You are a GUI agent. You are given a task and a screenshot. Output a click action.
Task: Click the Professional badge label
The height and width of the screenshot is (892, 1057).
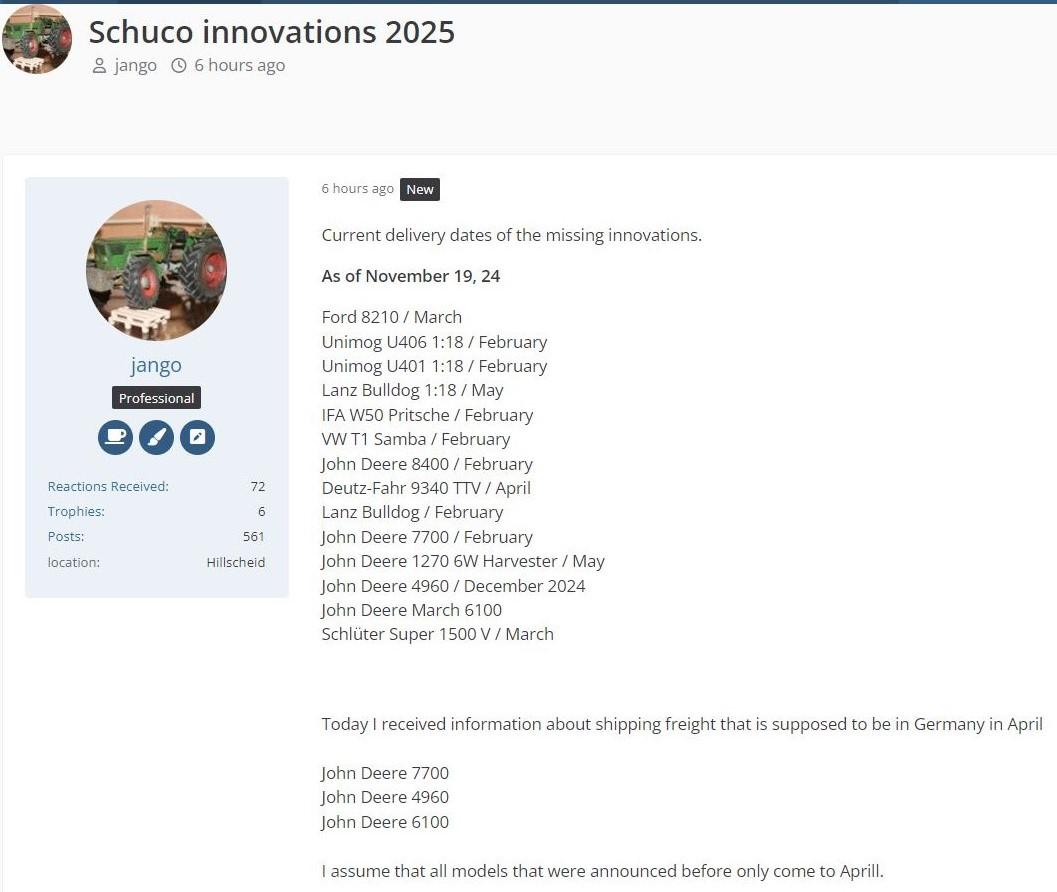tap(156, 398)
